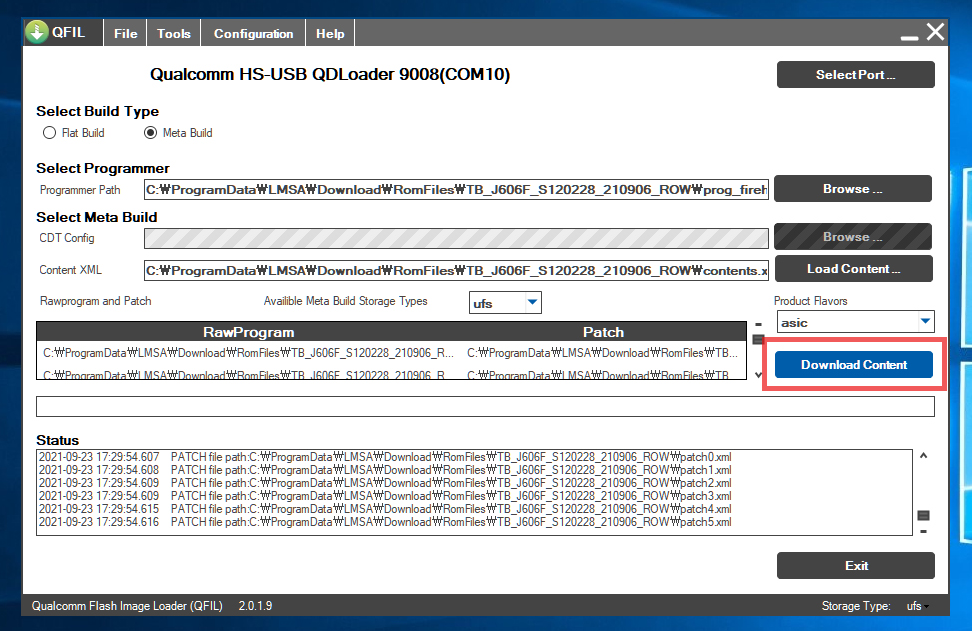
Task: Expand the asic Product Flavors dropdown
Action: pyautogui.click(x=925, y=322)
